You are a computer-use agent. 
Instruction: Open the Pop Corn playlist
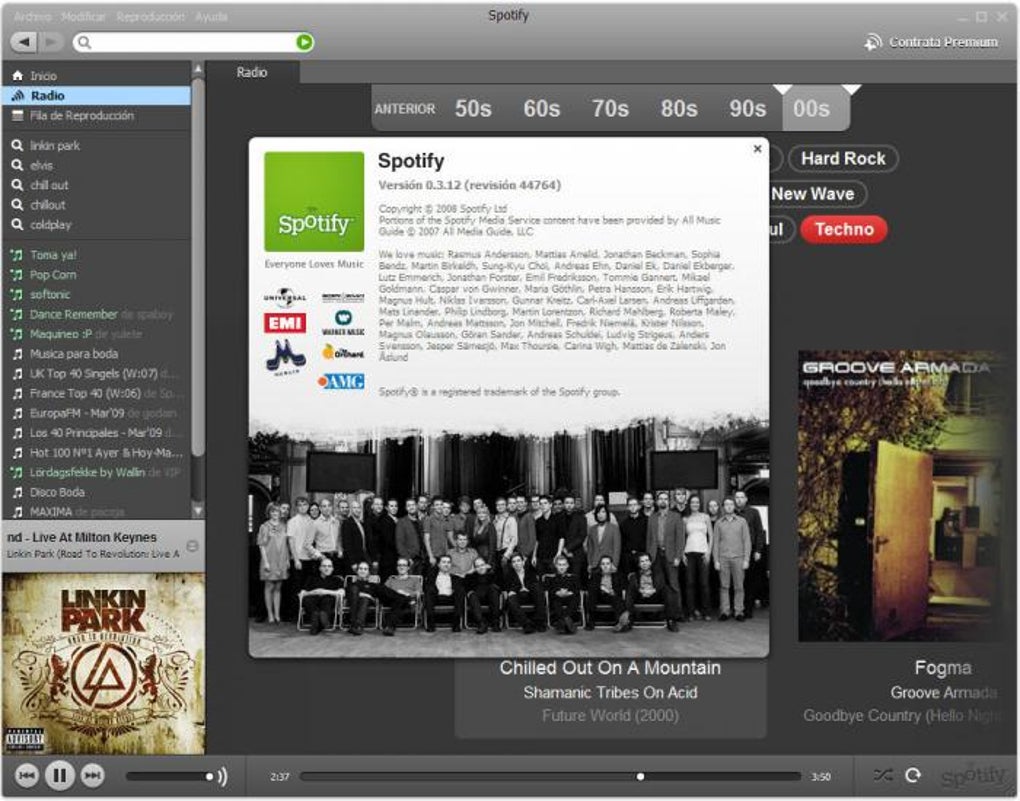[x=97, y=275]
